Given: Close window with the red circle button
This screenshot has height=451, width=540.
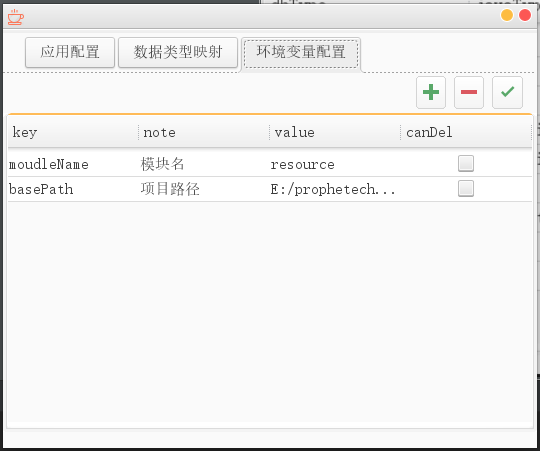Looking at the screenshot, I should (525, 15).
